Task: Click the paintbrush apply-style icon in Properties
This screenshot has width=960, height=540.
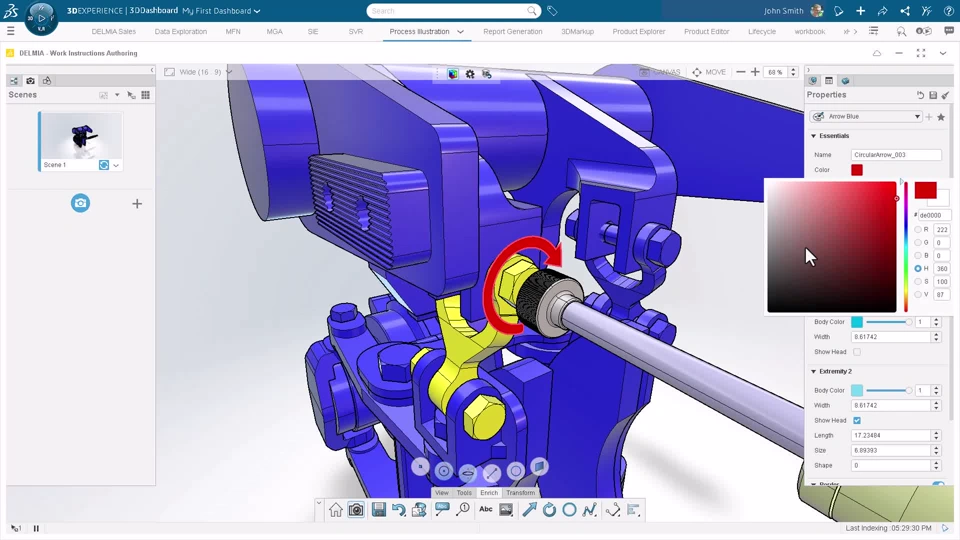Action: click(x=945, y=95)
